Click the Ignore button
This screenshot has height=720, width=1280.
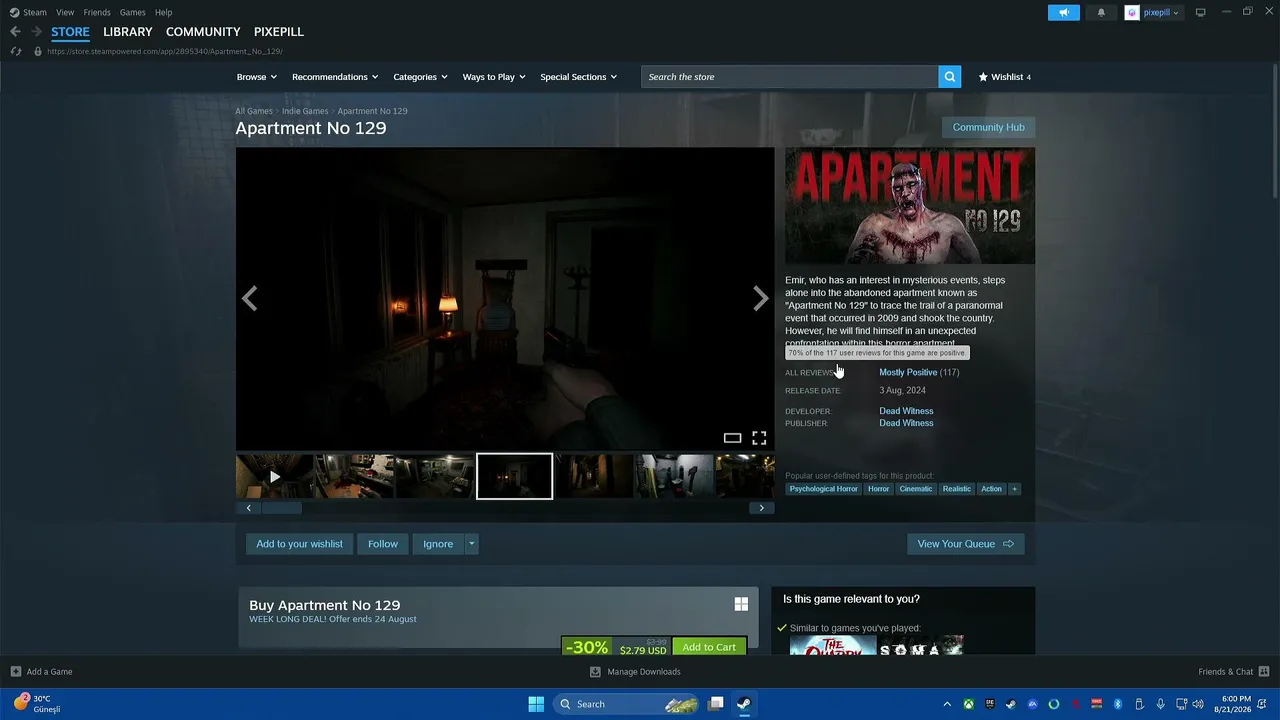[438, 544]
